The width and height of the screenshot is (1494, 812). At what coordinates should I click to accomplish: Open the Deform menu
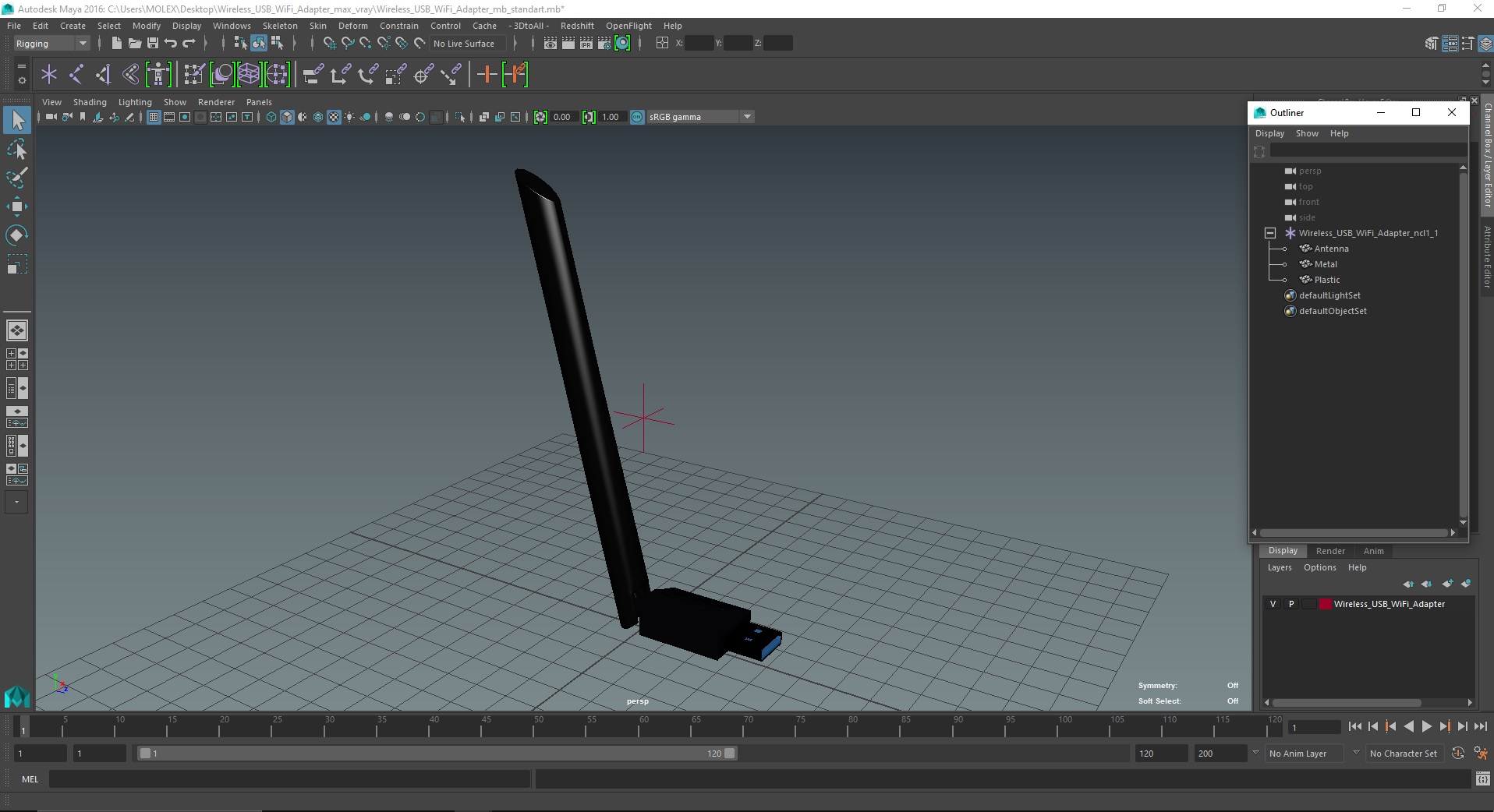[352, 26]
